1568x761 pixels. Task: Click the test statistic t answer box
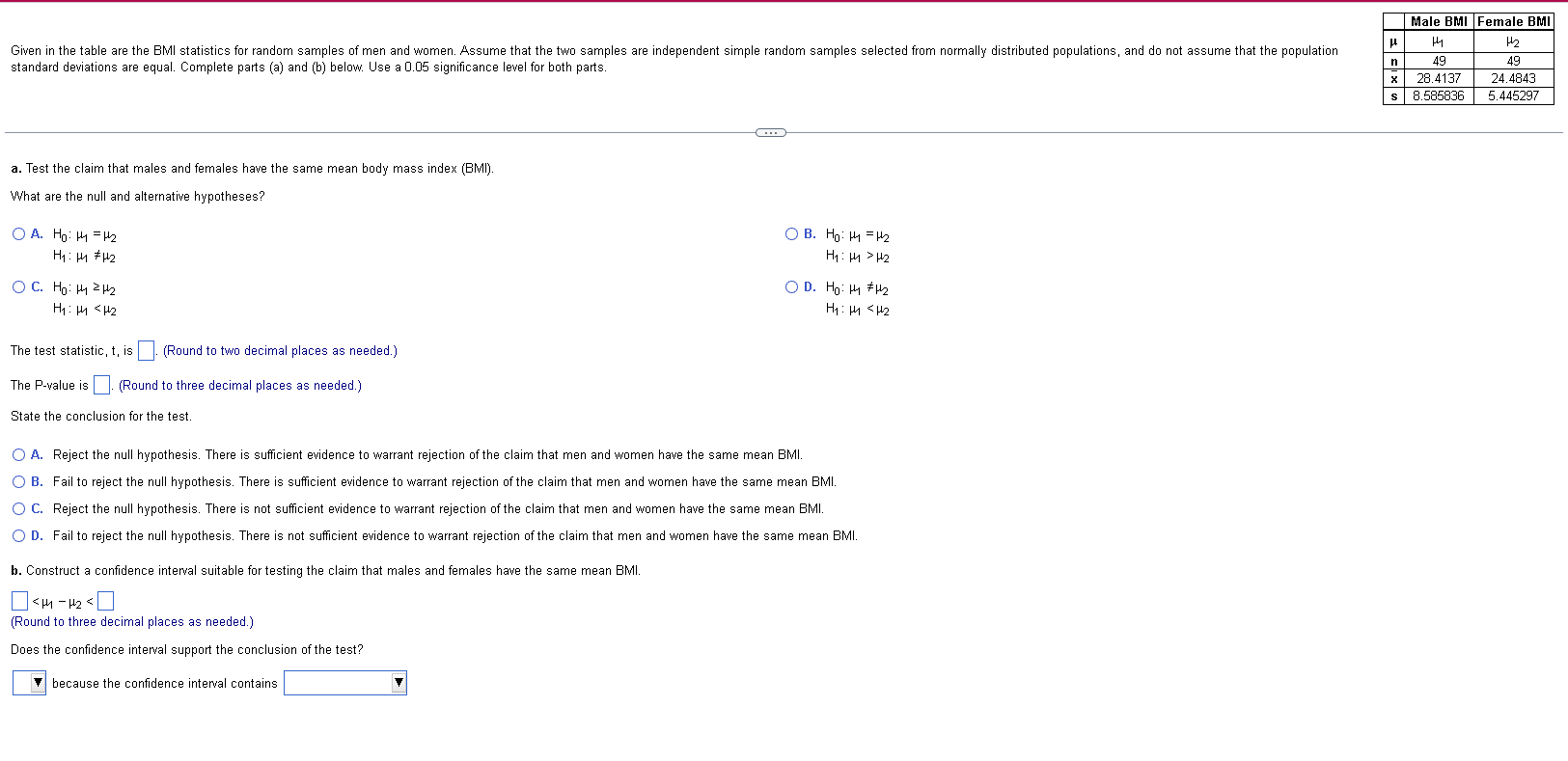(x=145, y=349)
